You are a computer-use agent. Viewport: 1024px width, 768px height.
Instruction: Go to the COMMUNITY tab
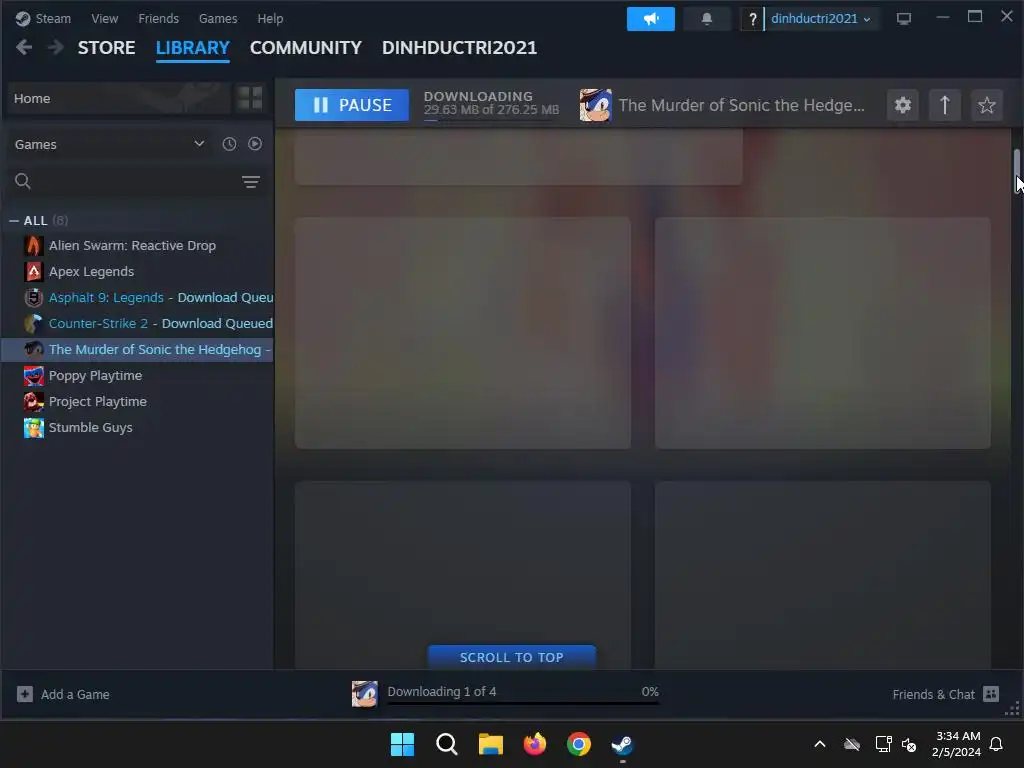306,48
